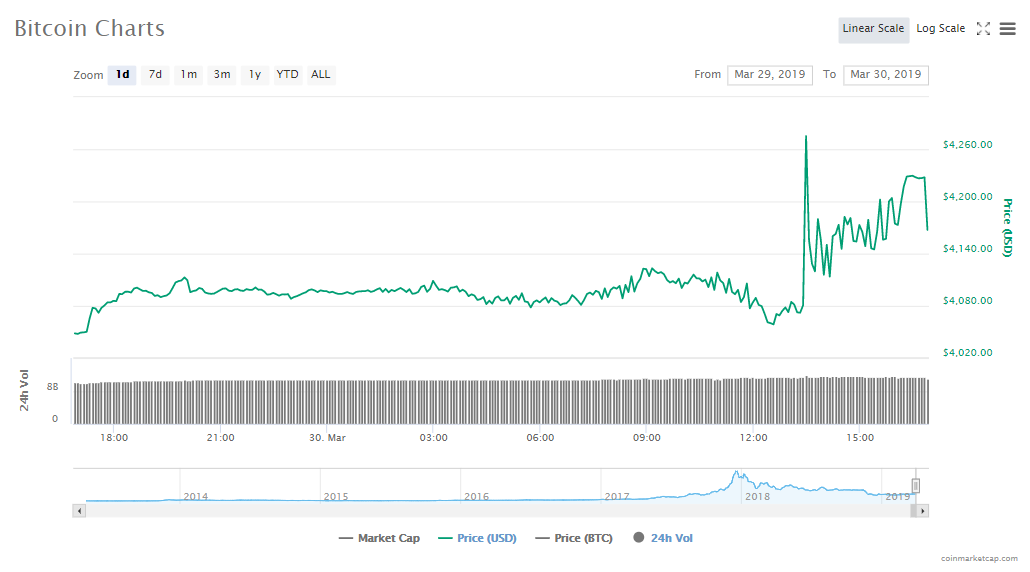
Task: Choose the 1y zoom option
Action: 255,75
